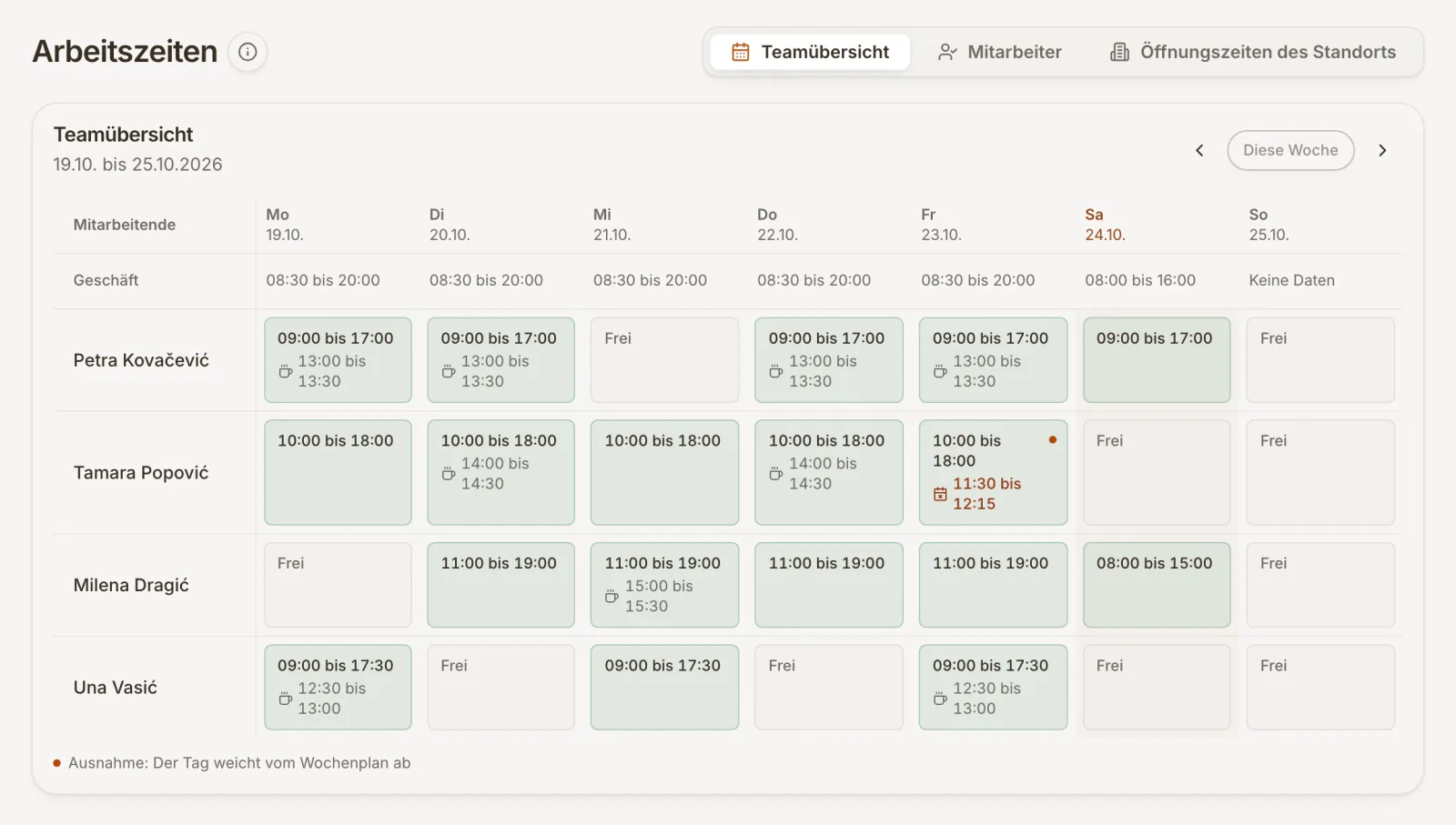
Task: Click the Diese Woche button
Action: (x=1290, y=150)
